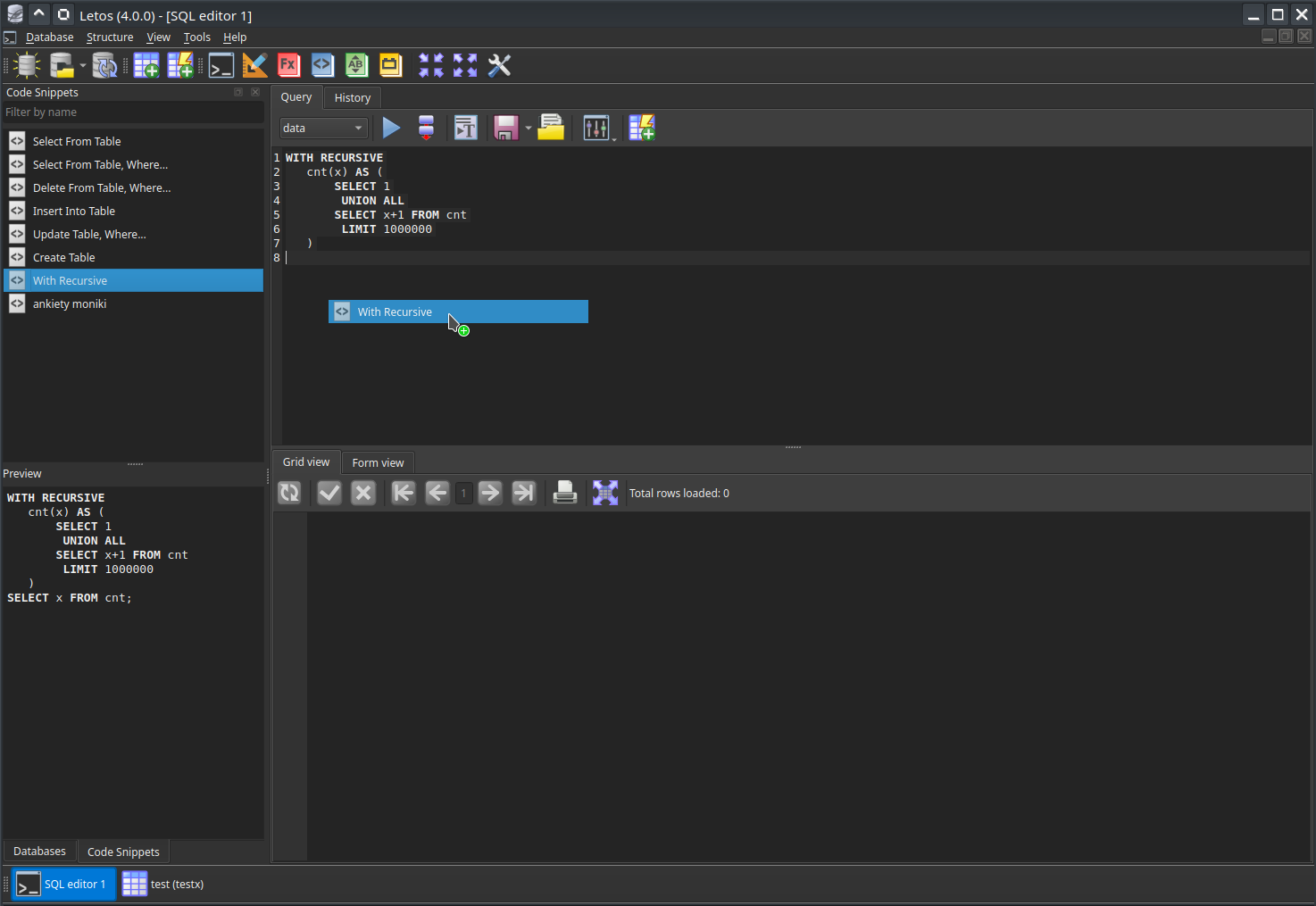Viewport: 1316px width, 906px height.
Task: Switch to the 'test (testx)' window in taskbar
Action: pos(163,884)
